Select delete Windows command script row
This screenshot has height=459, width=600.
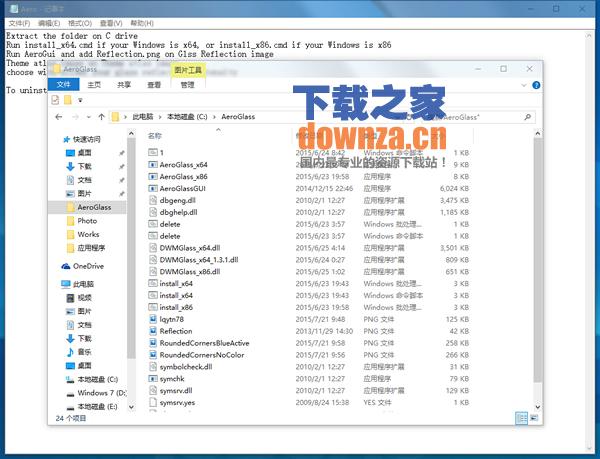click(308, 236)
